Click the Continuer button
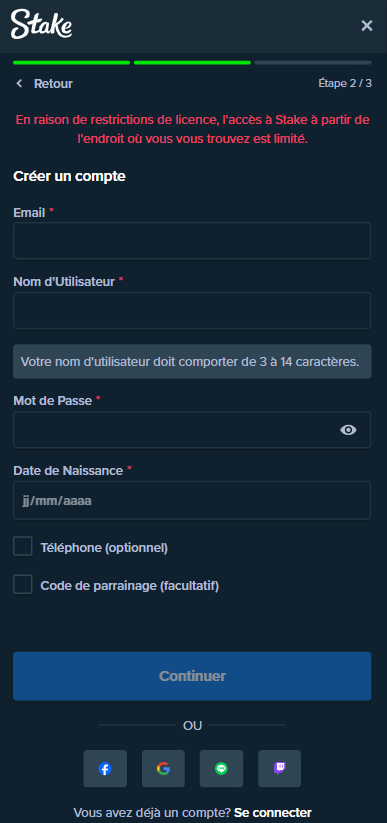Image resolution: width=387 pixels, height=823 pixels. pyautogui.click(x=192, y=676)
